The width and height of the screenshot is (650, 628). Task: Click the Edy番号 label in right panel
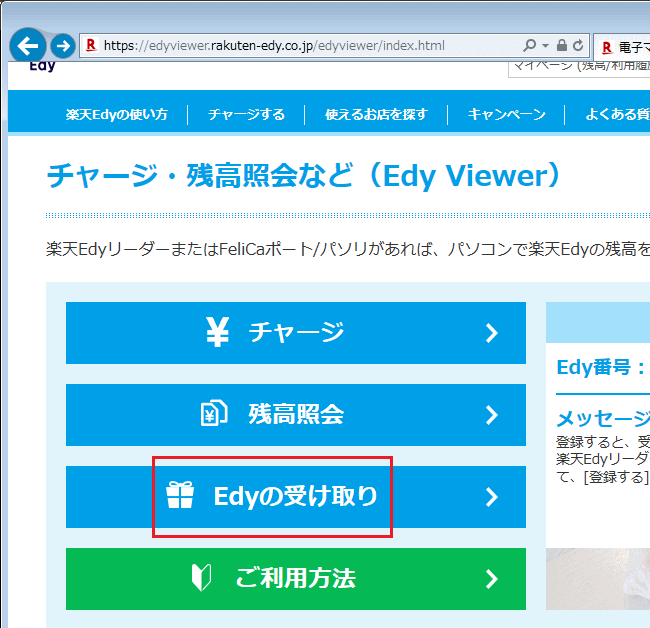pyautogui.click(x=601, y=367)
